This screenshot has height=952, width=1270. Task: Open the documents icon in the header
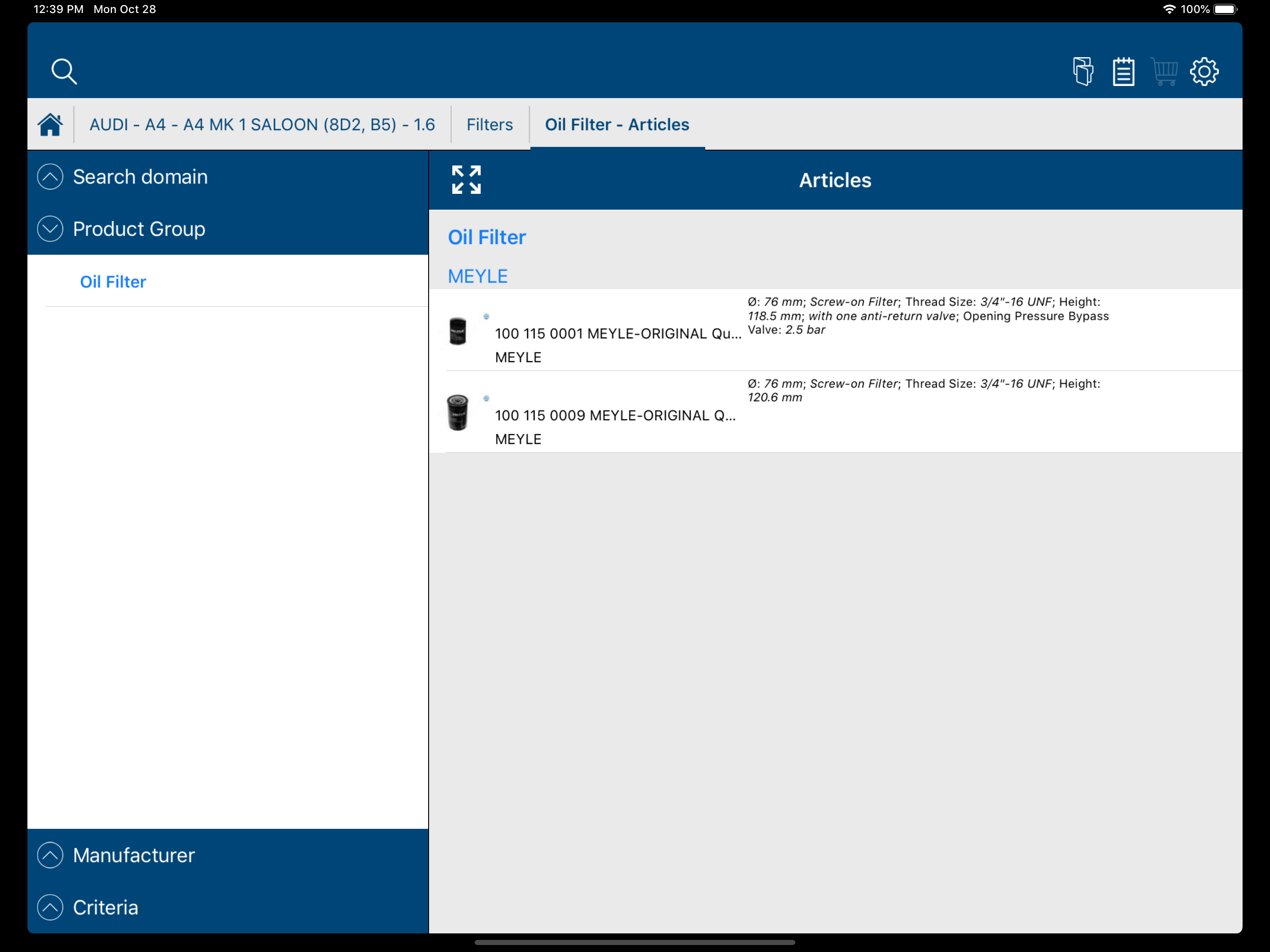(1083, 72)
